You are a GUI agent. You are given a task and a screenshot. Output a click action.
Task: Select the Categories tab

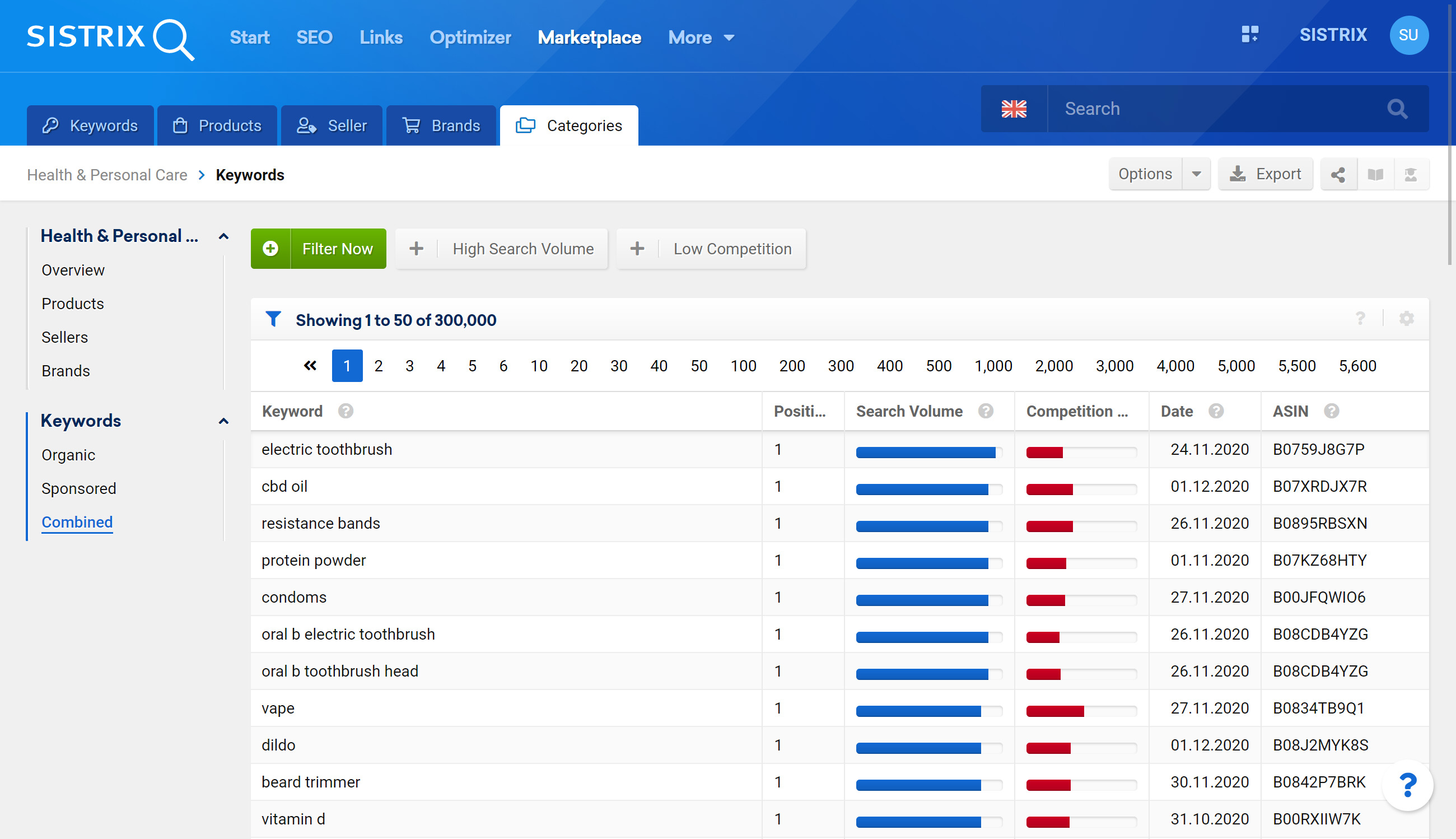pyautogui.click(x=569, y=125)
